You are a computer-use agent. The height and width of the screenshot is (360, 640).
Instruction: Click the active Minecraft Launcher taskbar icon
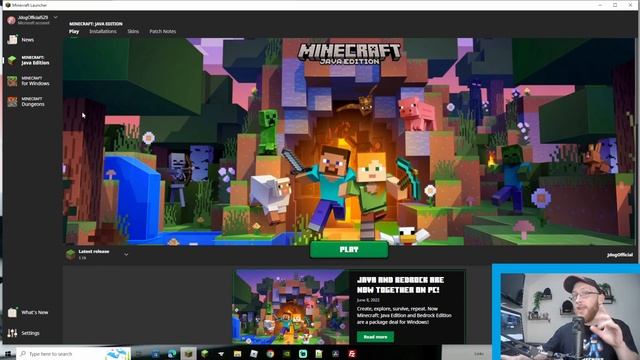(188, 353)
